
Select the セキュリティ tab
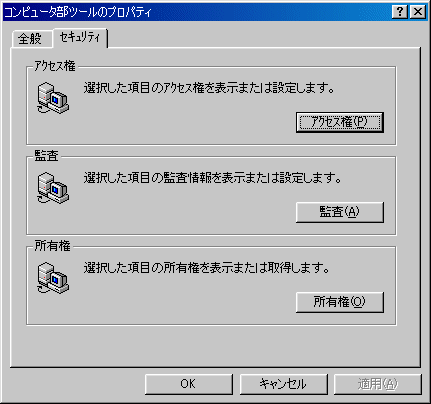coord(80,37)
